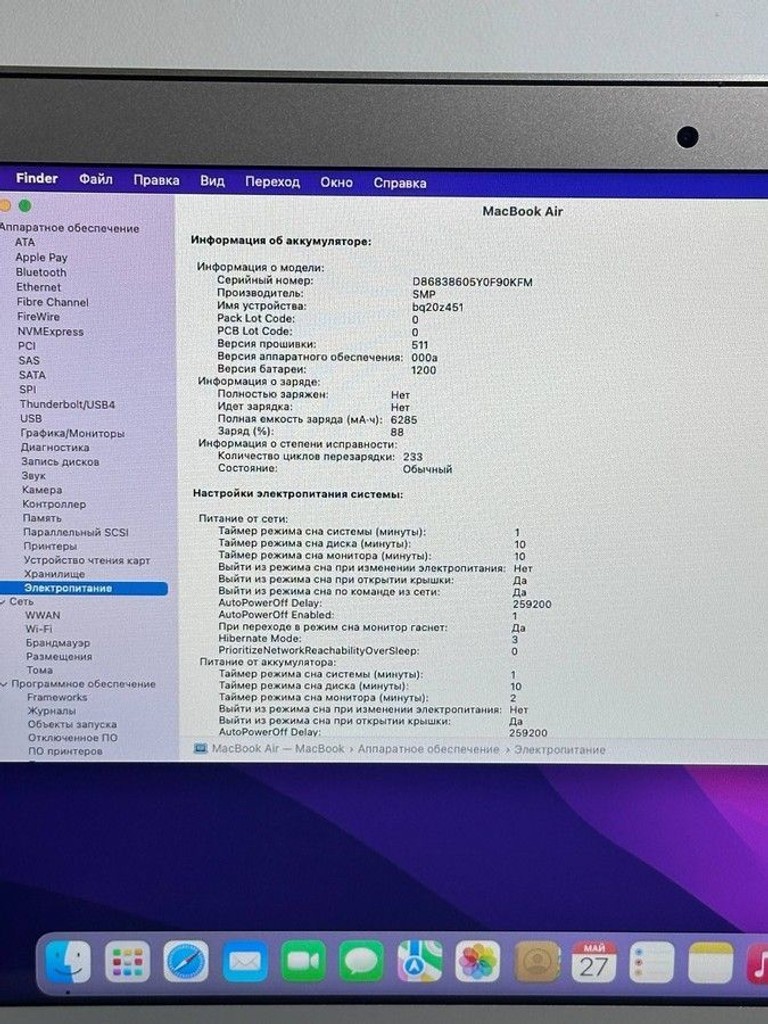Open Contacts from the Dock
Viewport: 768px width, 1024px height.
(537, 962)
